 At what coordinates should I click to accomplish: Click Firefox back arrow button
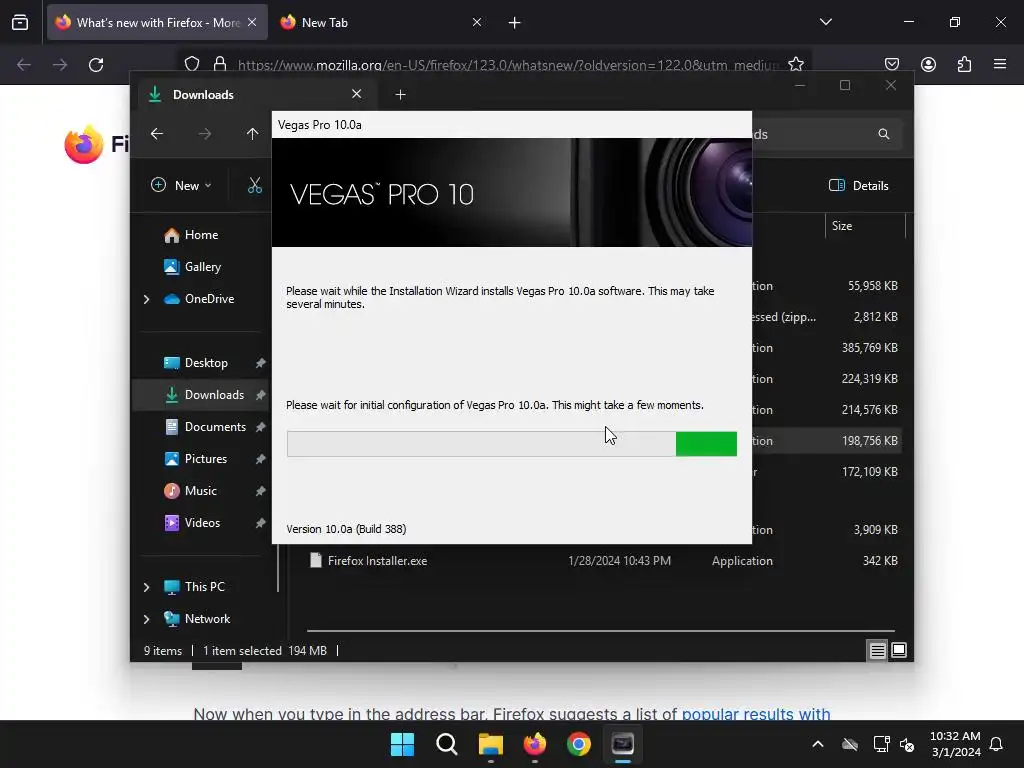(24, 65)
